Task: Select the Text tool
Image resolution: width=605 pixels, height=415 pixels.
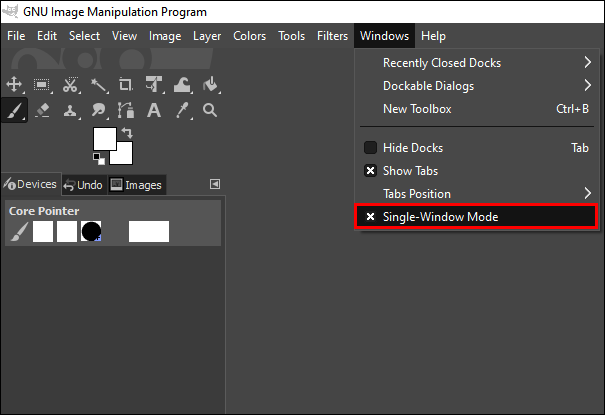Action: [154, 110]
